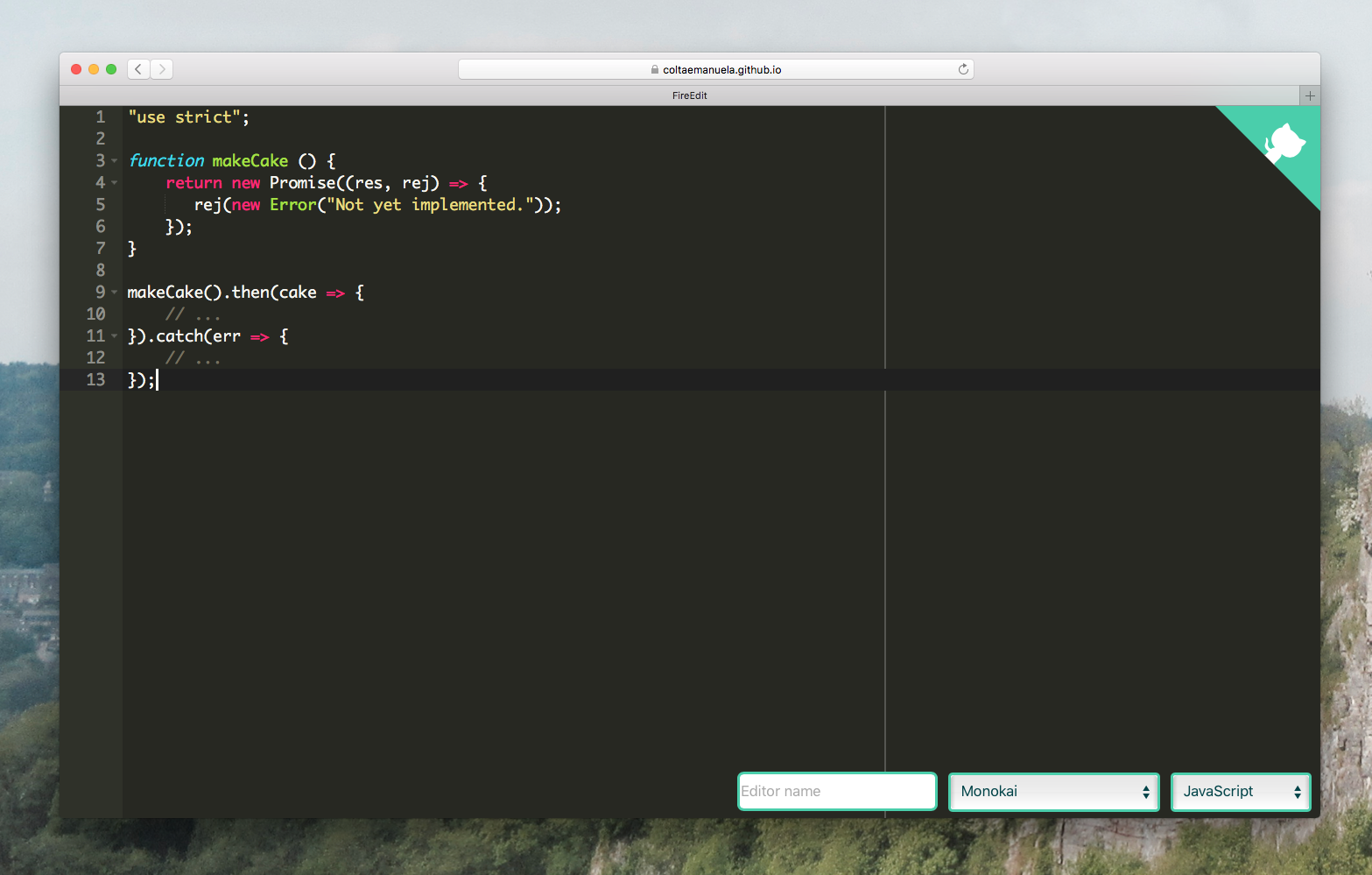Focus the Editor name input field
This screenshot has height=875, width=1372.
coord(838,792)
